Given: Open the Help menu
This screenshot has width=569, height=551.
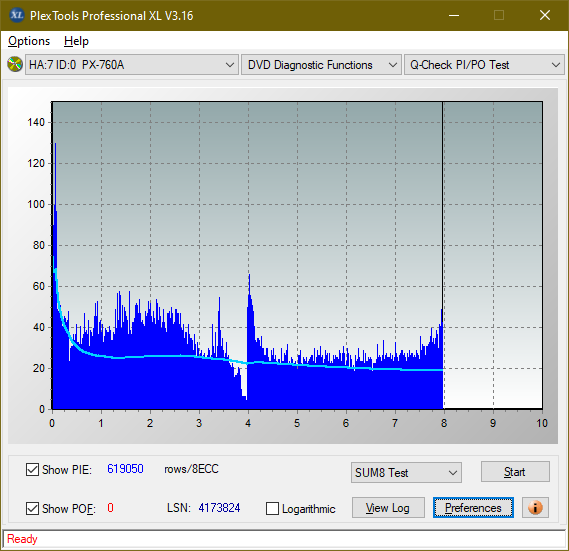Looking at the screenshot, I should click(x=76, y=41).
